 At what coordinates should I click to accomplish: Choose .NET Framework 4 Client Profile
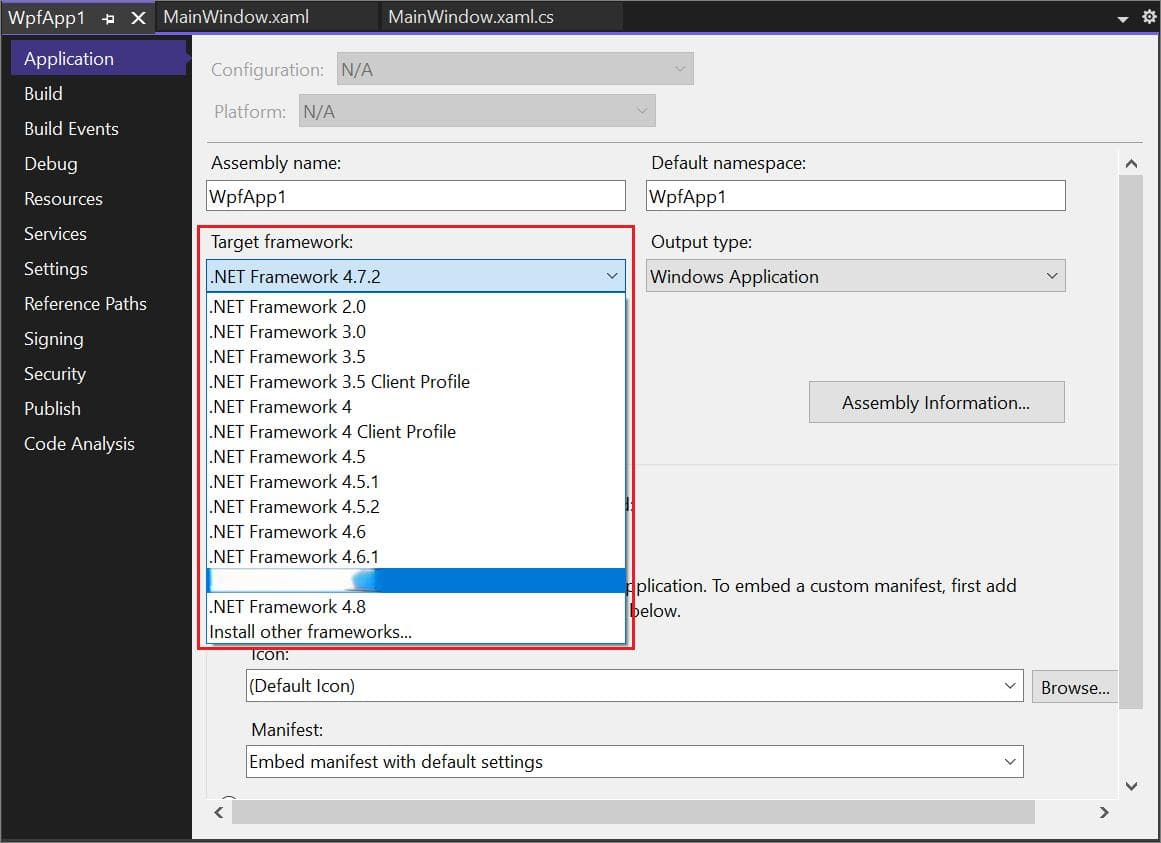click(x=415, y=431)
